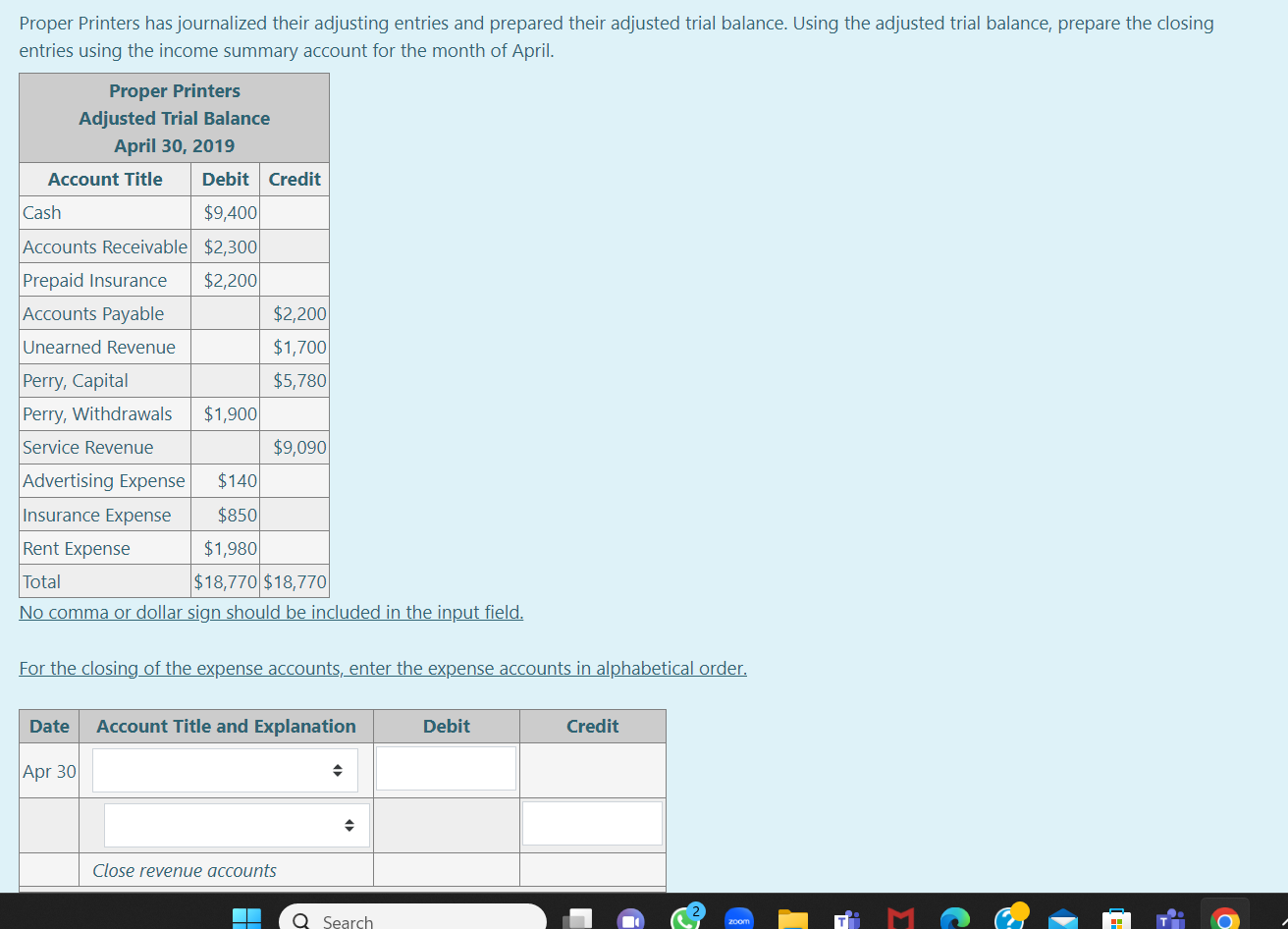The height and width of the screenshot is (929, 1288).
Task: Open the Mail envelope app
Action: (x=1062, y=920)
